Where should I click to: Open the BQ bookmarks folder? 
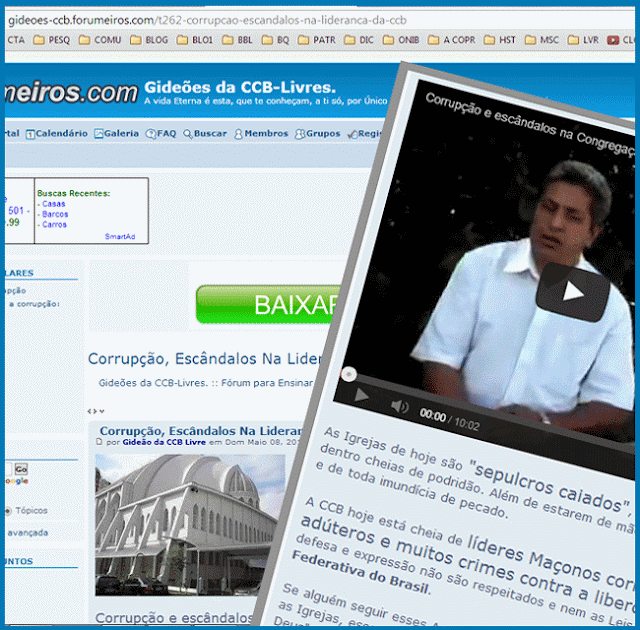[276, 40]
